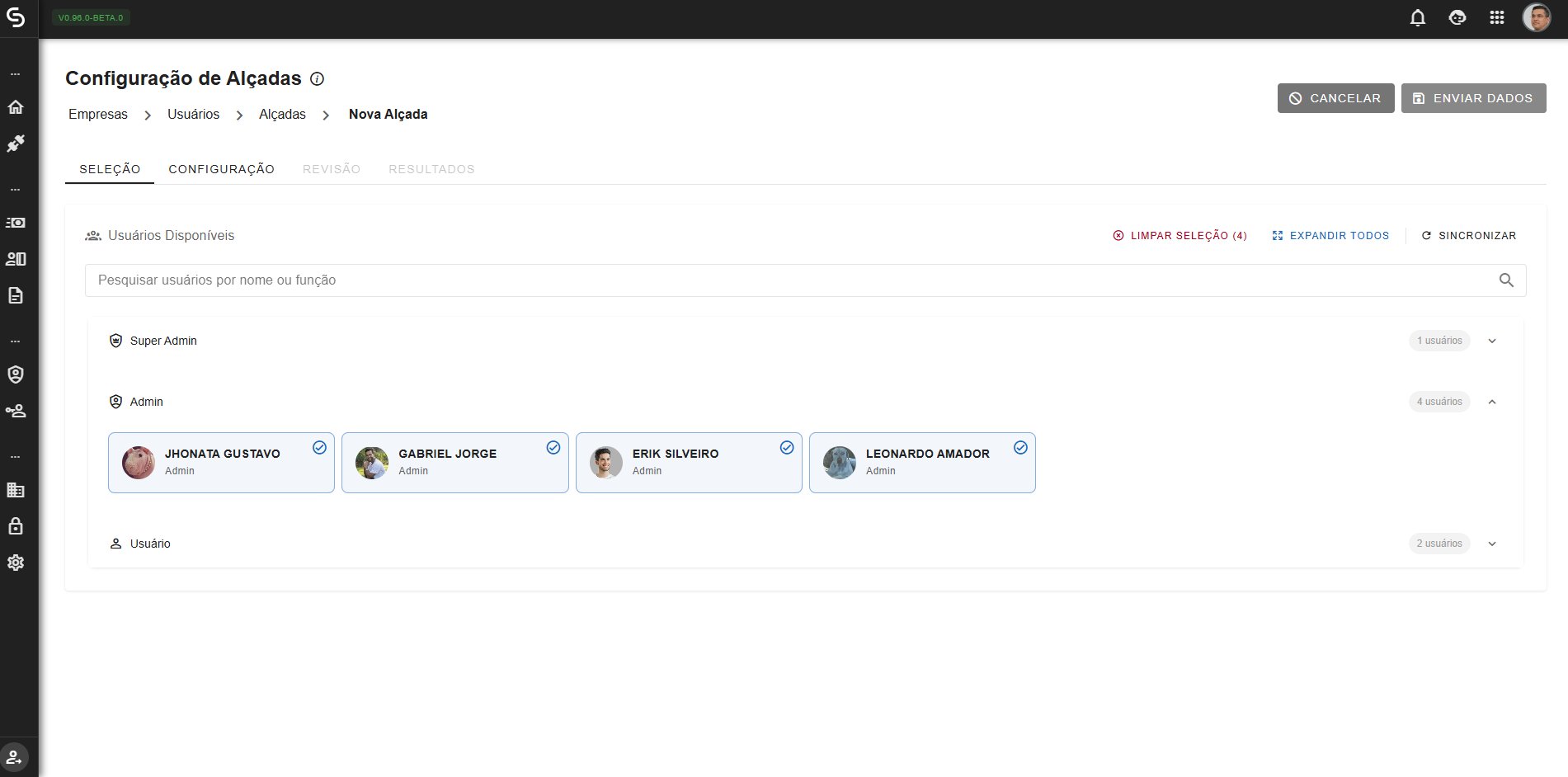The height and width of the screenshot is (777, 1568).
Task: Click the Enviar Dados button
Action: pyautogui.click(x=1473, y=98)
